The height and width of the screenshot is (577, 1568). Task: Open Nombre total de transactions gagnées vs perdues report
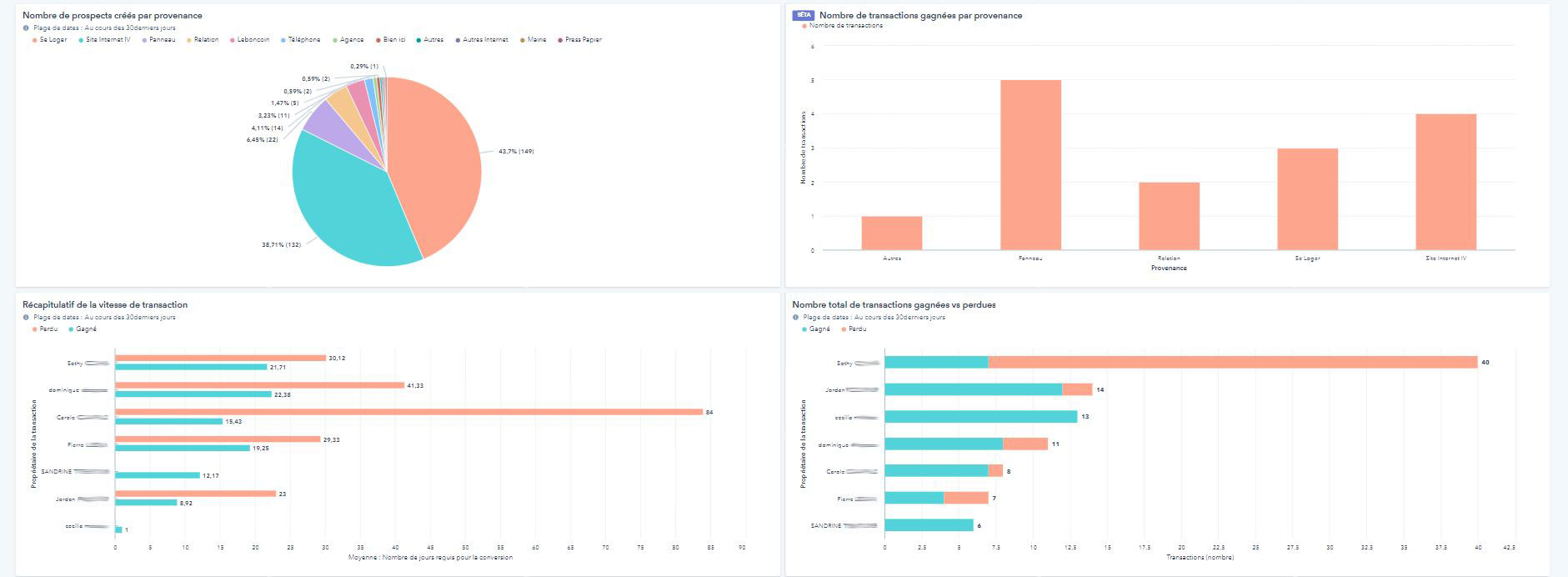click(x=894, y=304)
